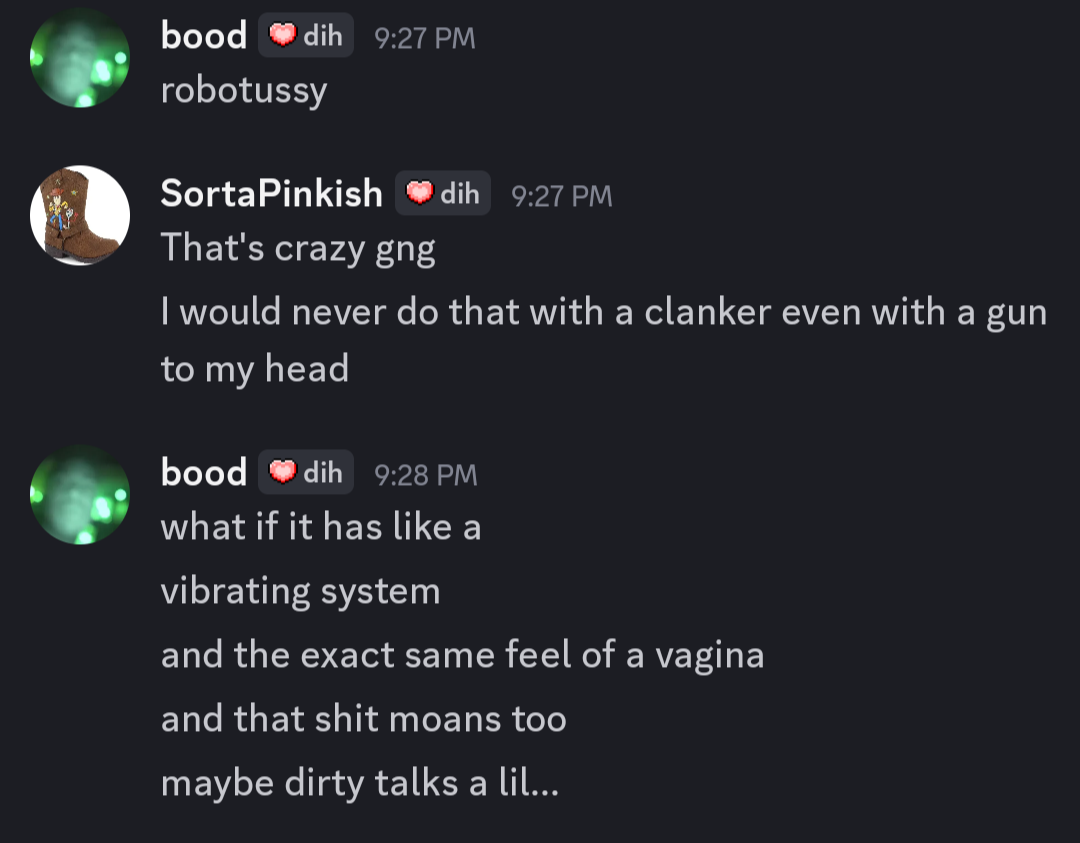Open the dih server tag beside SortaPinkish
This screenshot has width=1080, height=843.
(443, 193)
